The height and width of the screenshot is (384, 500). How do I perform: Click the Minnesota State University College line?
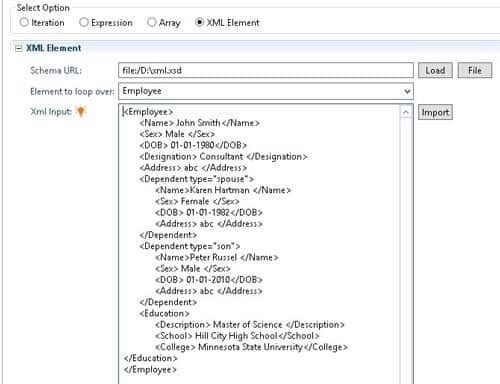click(x=251, y=347)
